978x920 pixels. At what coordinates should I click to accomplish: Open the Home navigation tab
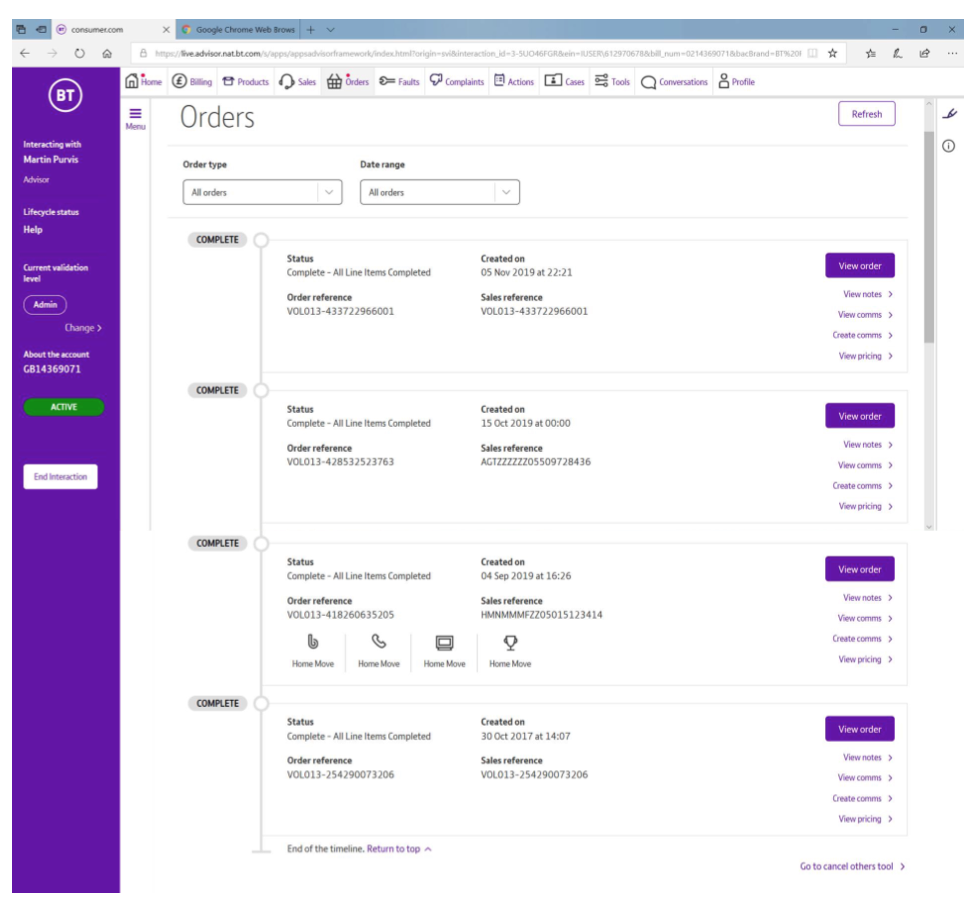pos(143,82)
